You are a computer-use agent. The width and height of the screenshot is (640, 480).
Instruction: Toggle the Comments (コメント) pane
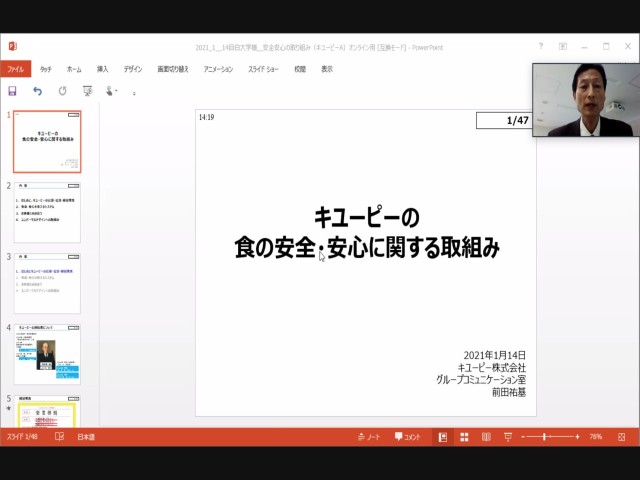pos(408,437)
